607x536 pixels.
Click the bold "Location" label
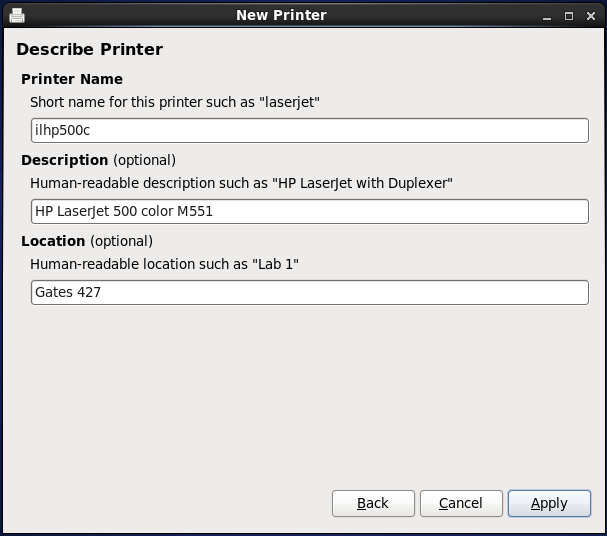(53, 241)
